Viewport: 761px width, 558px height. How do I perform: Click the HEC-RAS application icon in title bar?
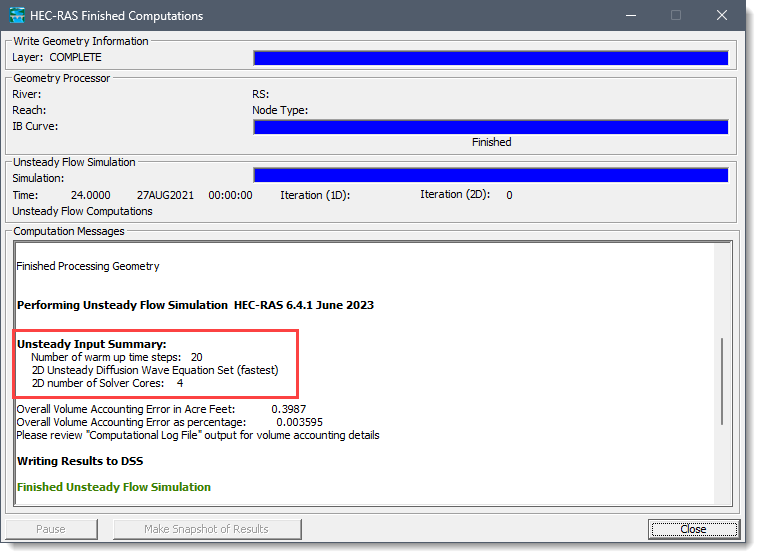click(x=17, y=15)
